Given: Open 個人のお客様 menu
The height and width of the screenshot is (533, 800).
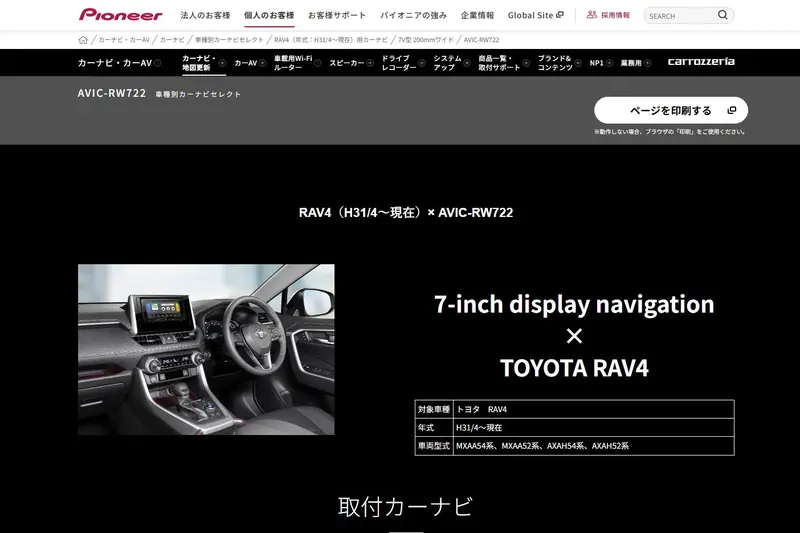Looking at the screenshot, I should pos(269,15).
